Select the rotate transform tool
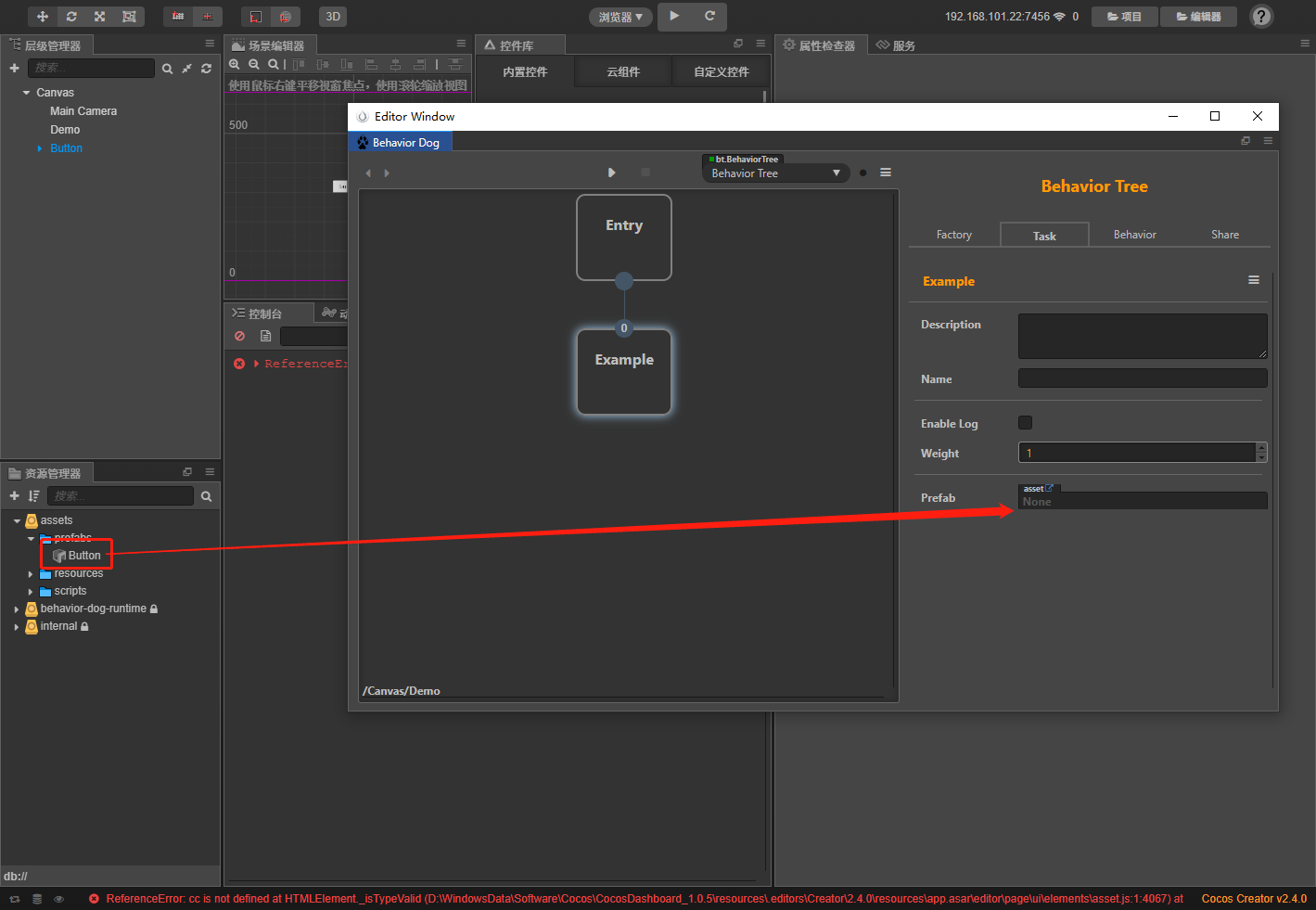The width and height of the screenshot is (1316, 910). point(71,17)
